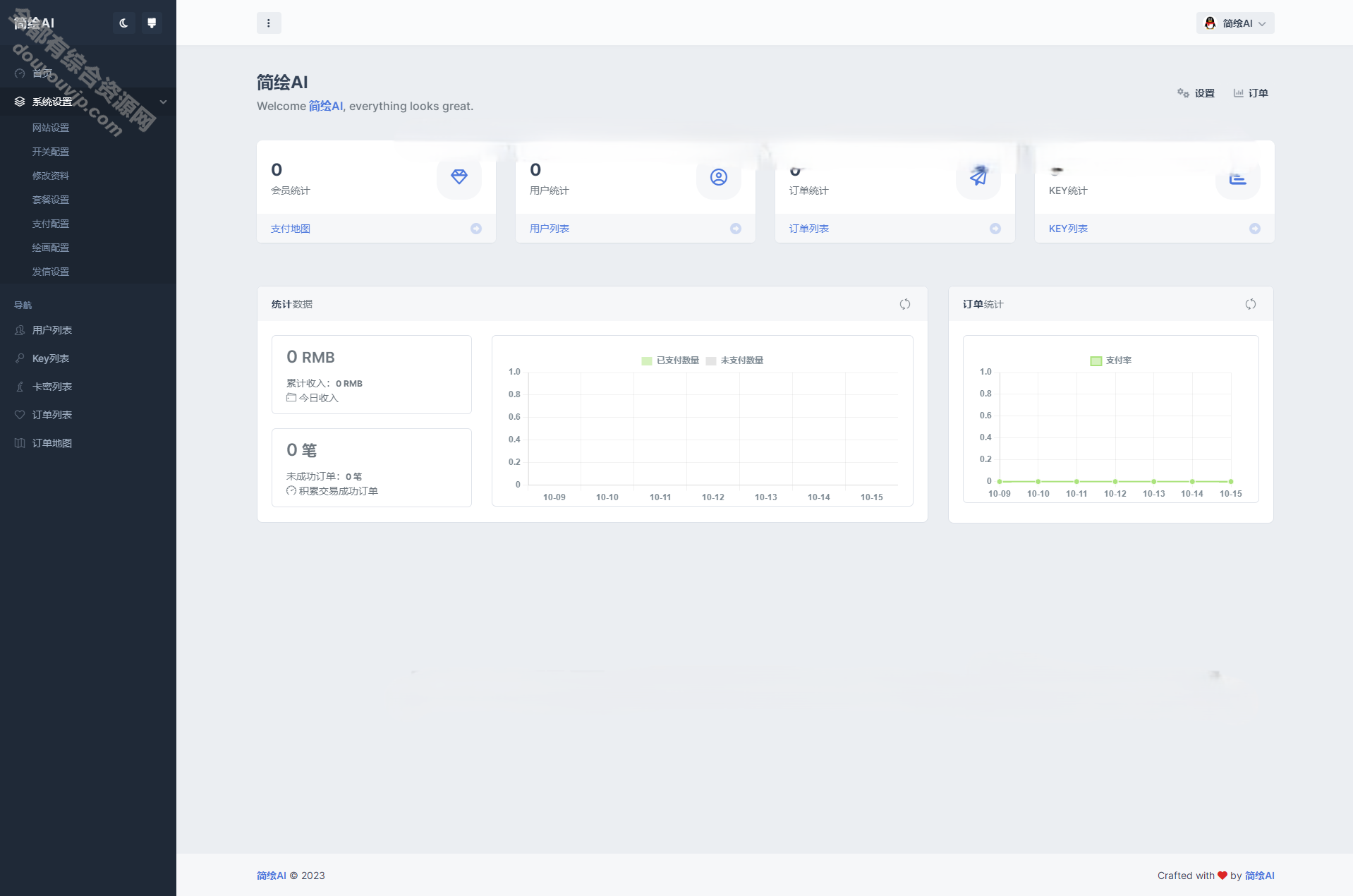Click the arrow icon in KEY列表 card row
The width and height of the screenshot is (1353, 896).
point(1255,229)
